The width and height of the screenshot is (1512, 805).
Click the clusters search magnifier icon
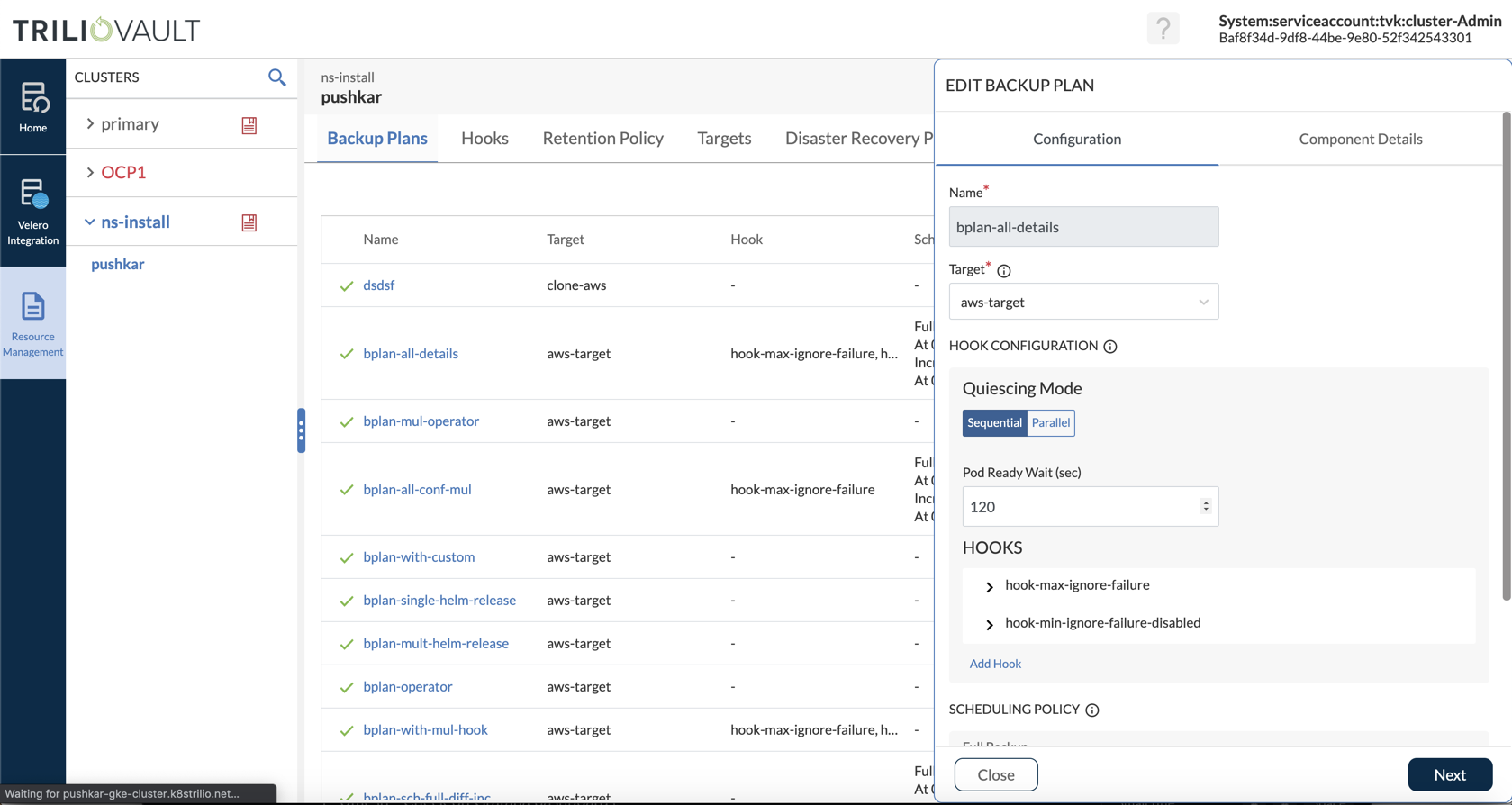(276, 77)
